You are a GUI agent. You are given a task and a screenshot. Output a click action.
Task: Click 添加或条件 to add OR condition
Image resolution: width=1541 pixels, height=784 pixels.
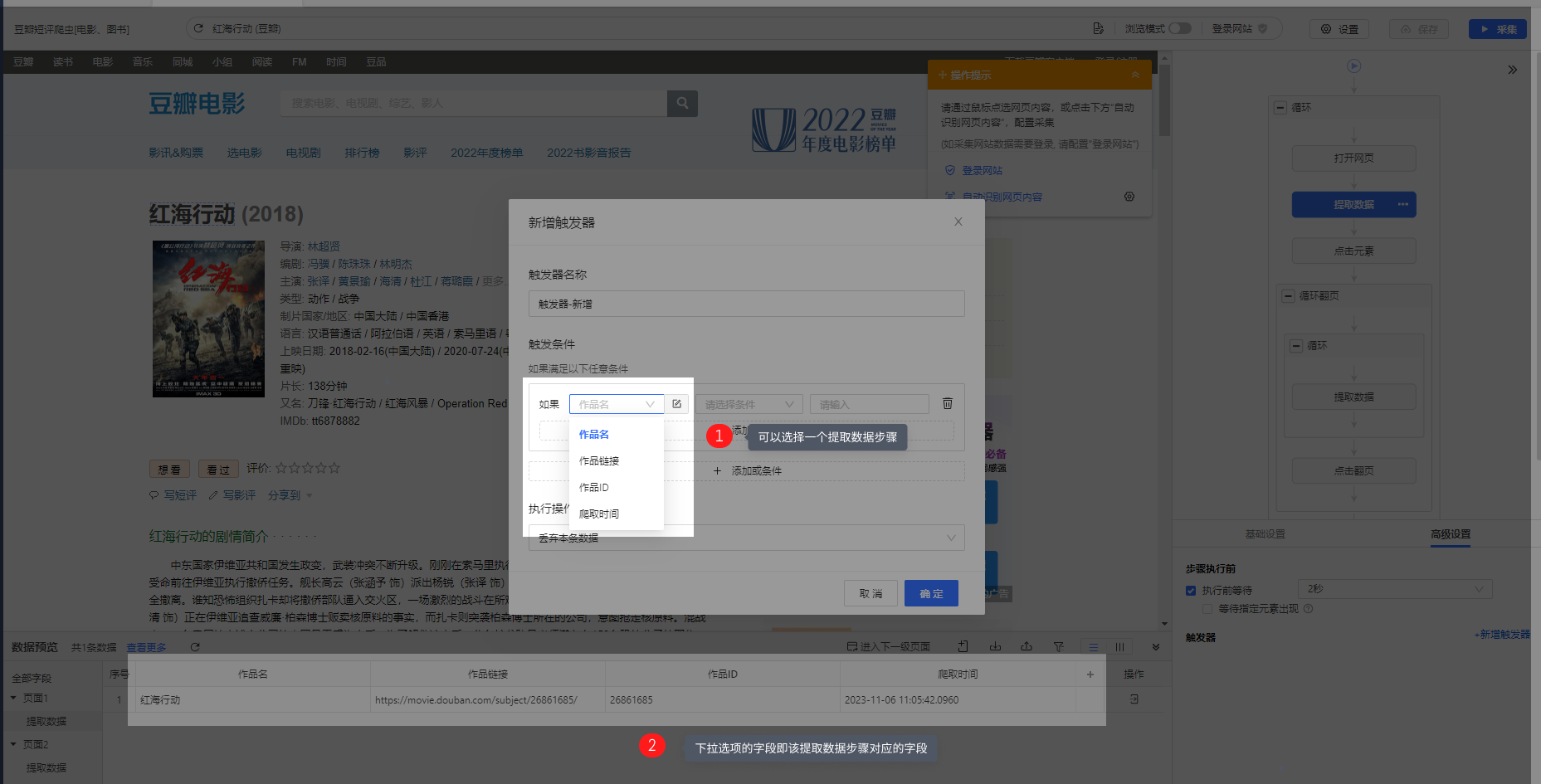[746, 471]
